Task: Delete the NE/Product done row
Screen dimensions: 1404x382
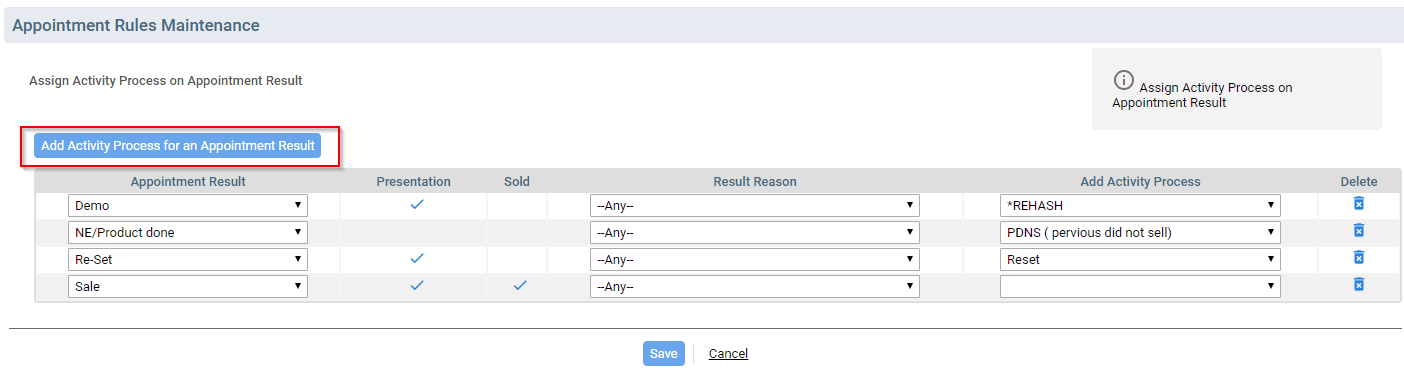Action: [1358, 231]
